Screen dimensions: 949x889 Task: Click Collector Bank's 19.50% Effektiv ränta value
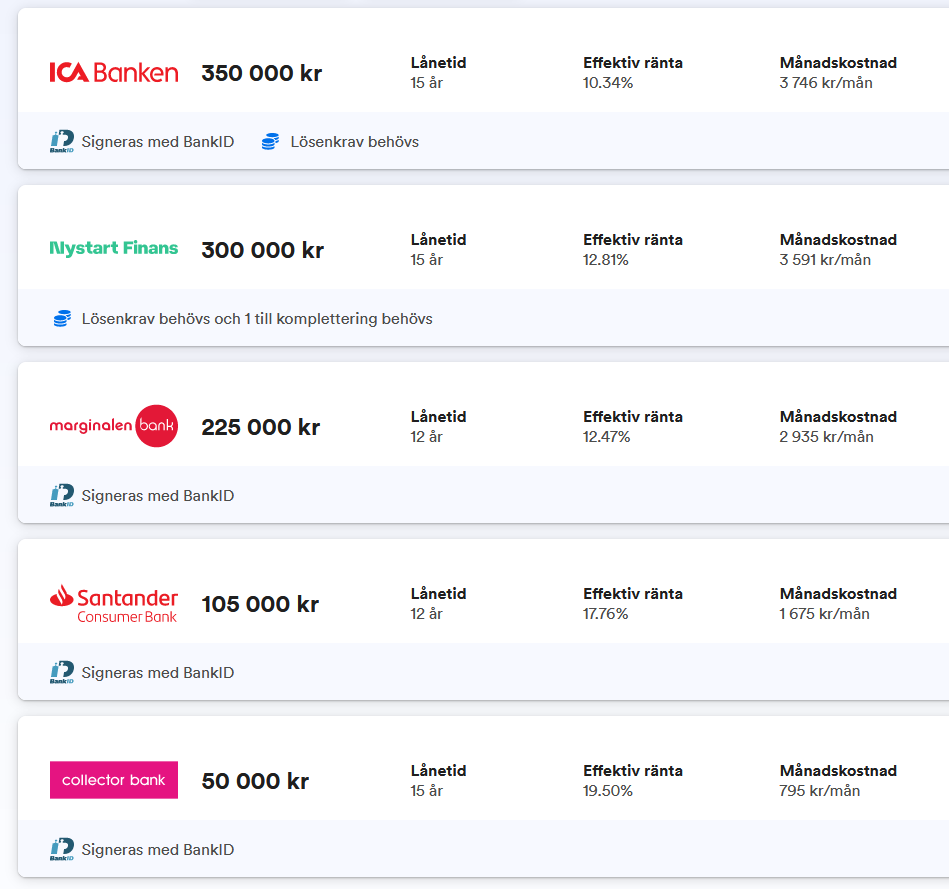click(608, 791)
